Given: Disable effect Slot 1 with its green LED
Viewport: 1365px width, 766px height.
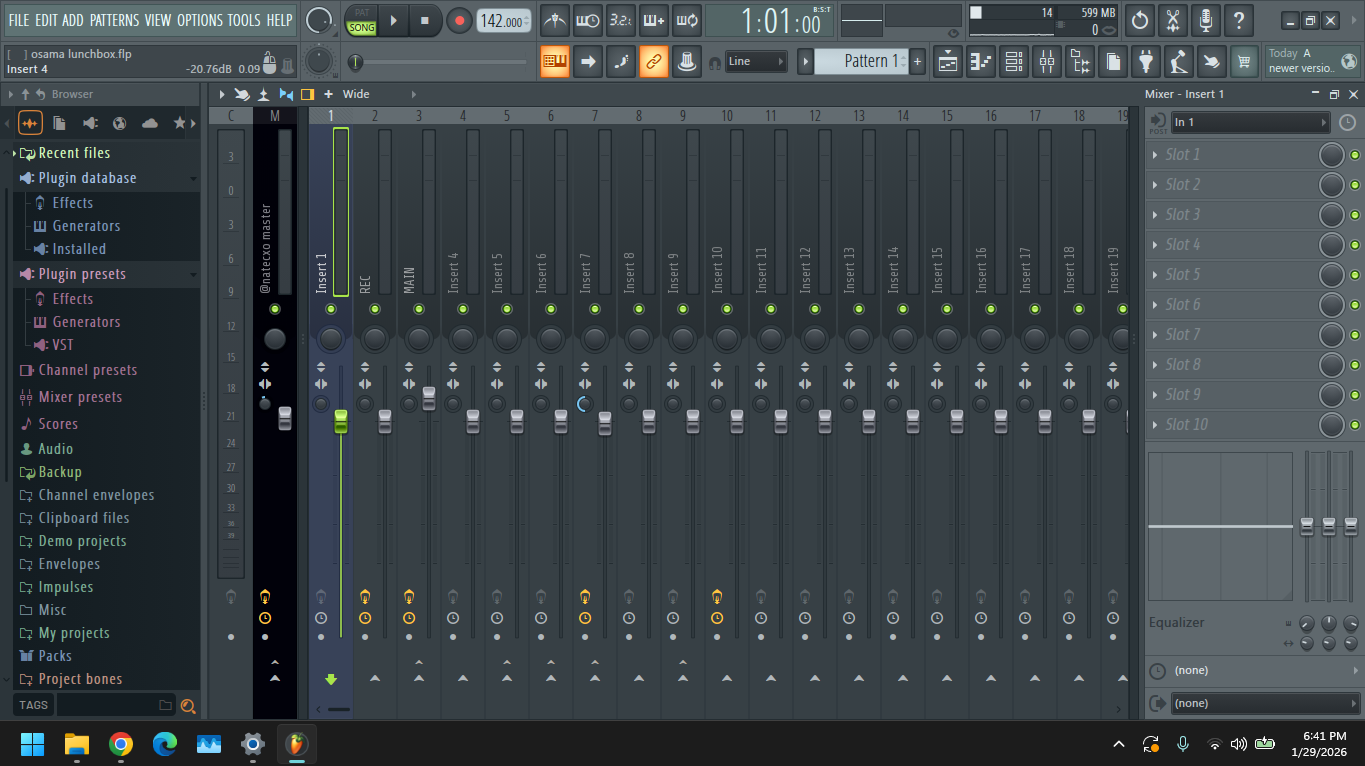Looking at the screenshot, I should pyautogui.click(x=1355, y=155).
